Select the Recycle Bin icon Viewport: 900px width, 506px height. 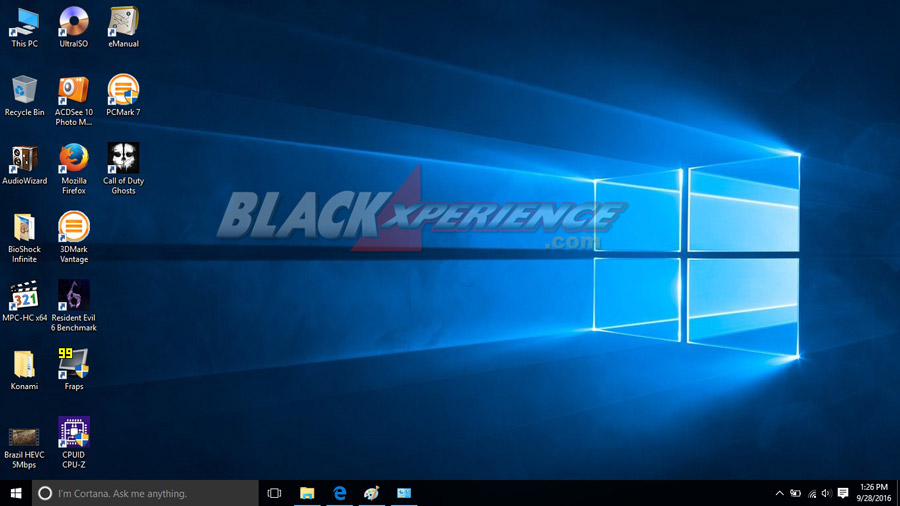[x=25, y=96]
